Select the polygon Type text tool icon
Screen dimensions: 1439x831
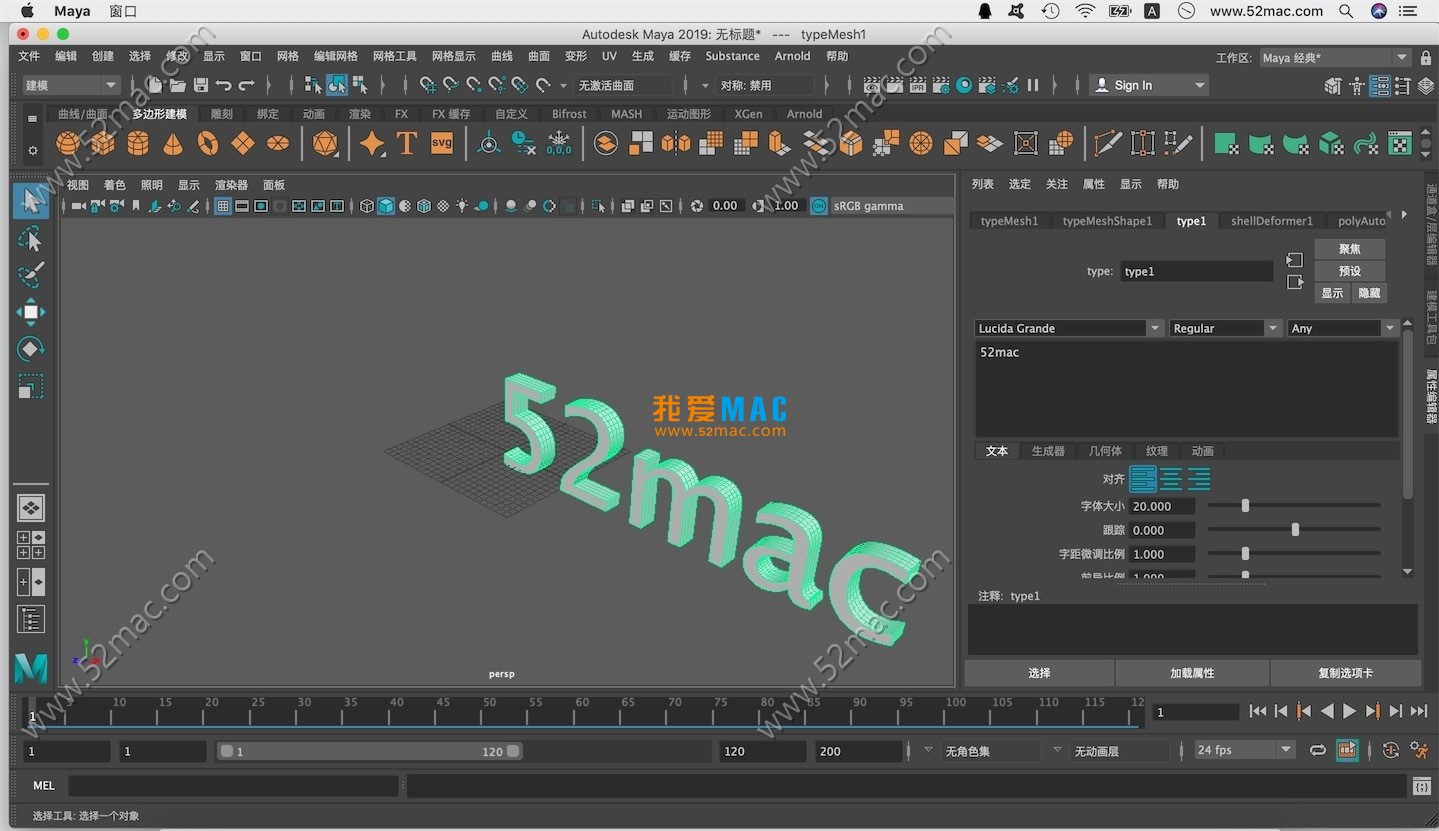(x=406, y=144)
